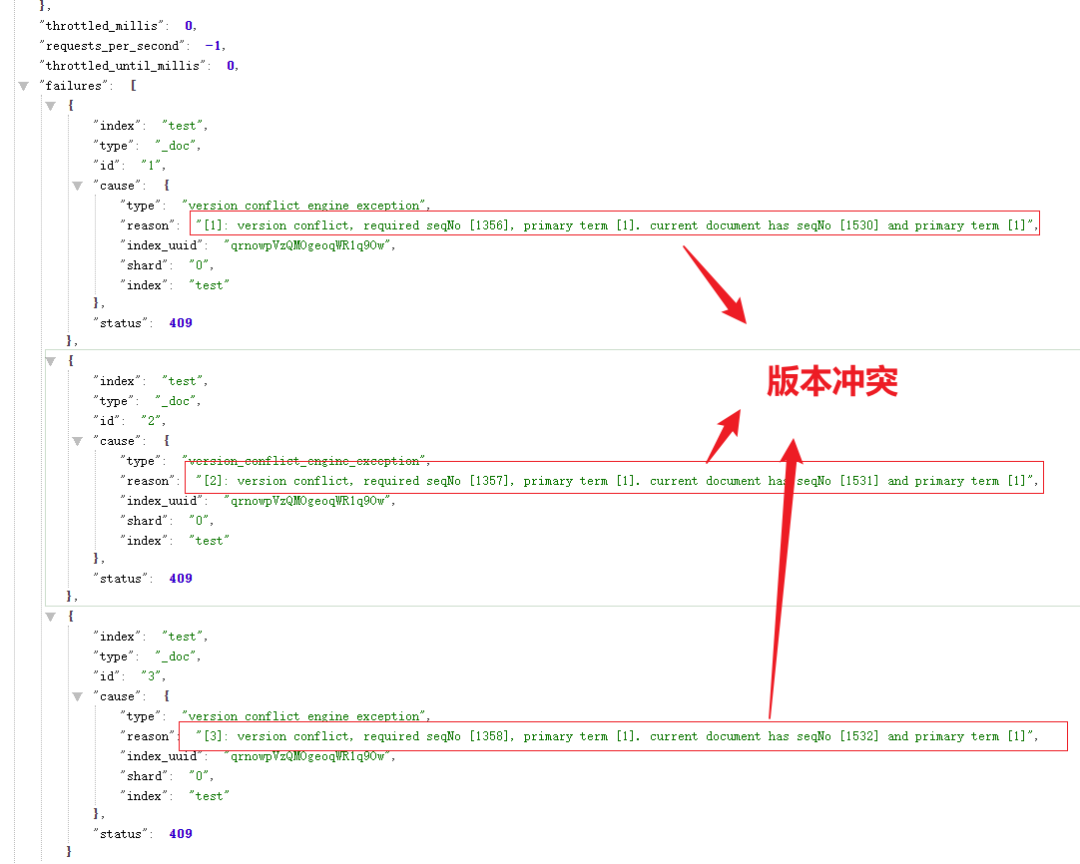Collapse the failure object containing id "3"
Image resolution: width=1080 pixels, height=864 pixels.
click(50, 617)
